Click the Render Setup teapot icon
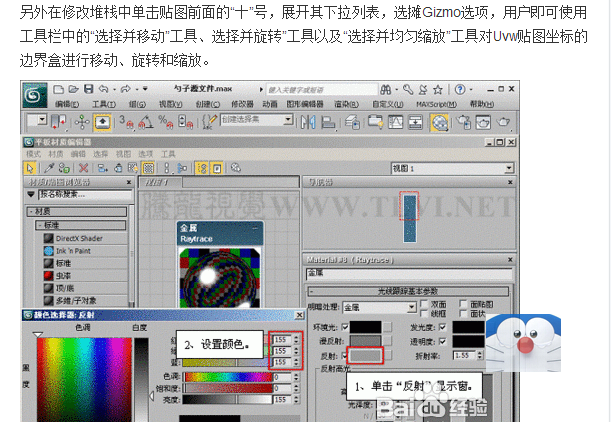611x422 pixels. [463, 122]
